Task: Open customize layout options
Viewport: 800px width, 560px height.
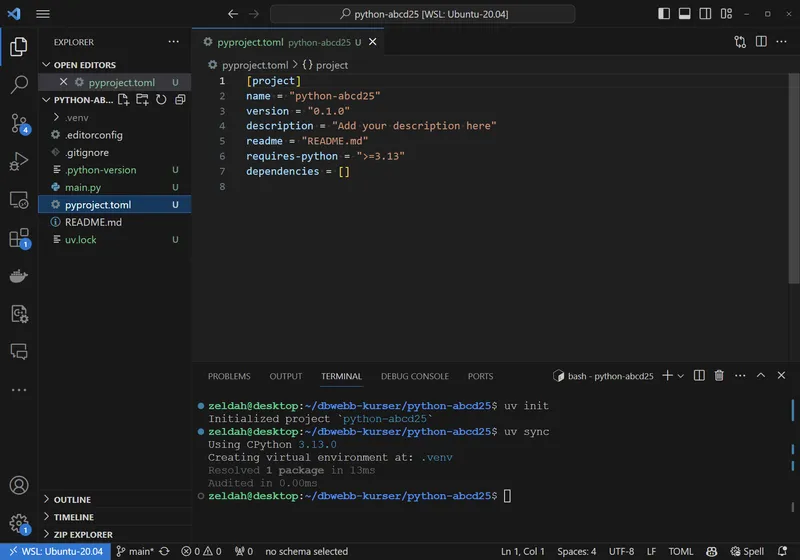Action: [x=726, y=14]
